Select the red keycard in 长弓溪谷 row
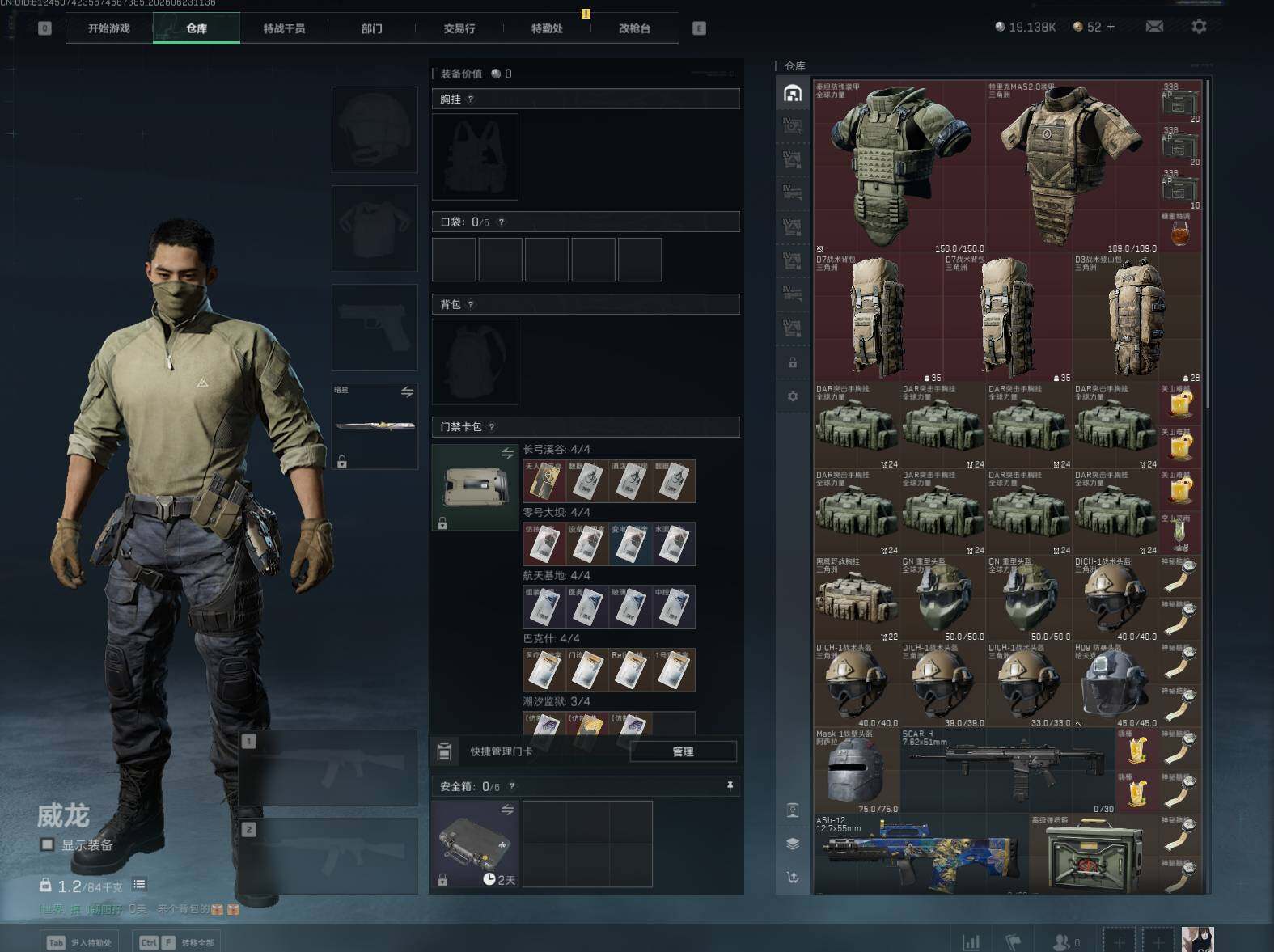The width and height of the screenshot is (1274, 952). coord(544,480)
